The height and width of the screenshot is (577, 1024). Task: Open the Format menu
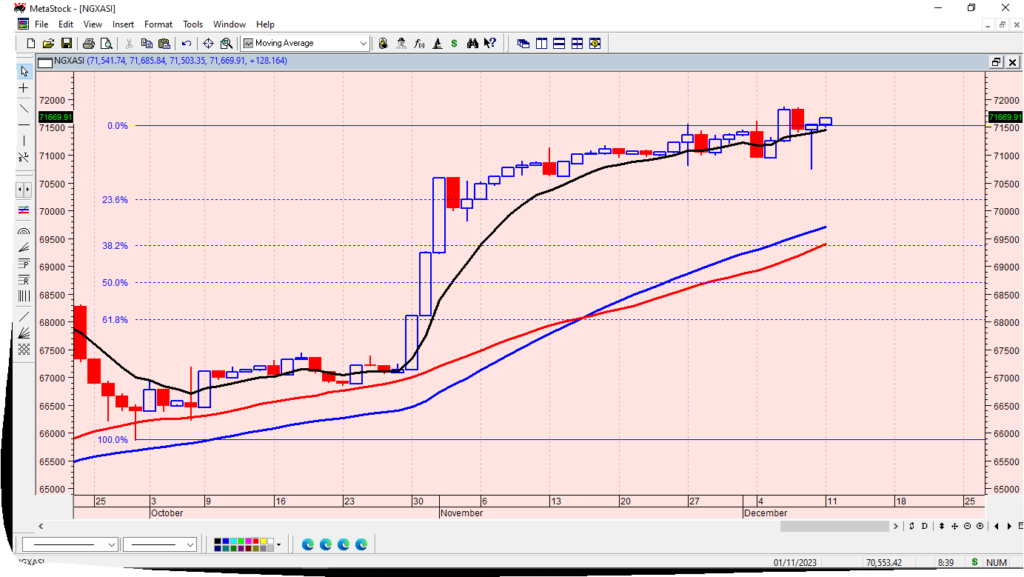click(x=158, y=24)
